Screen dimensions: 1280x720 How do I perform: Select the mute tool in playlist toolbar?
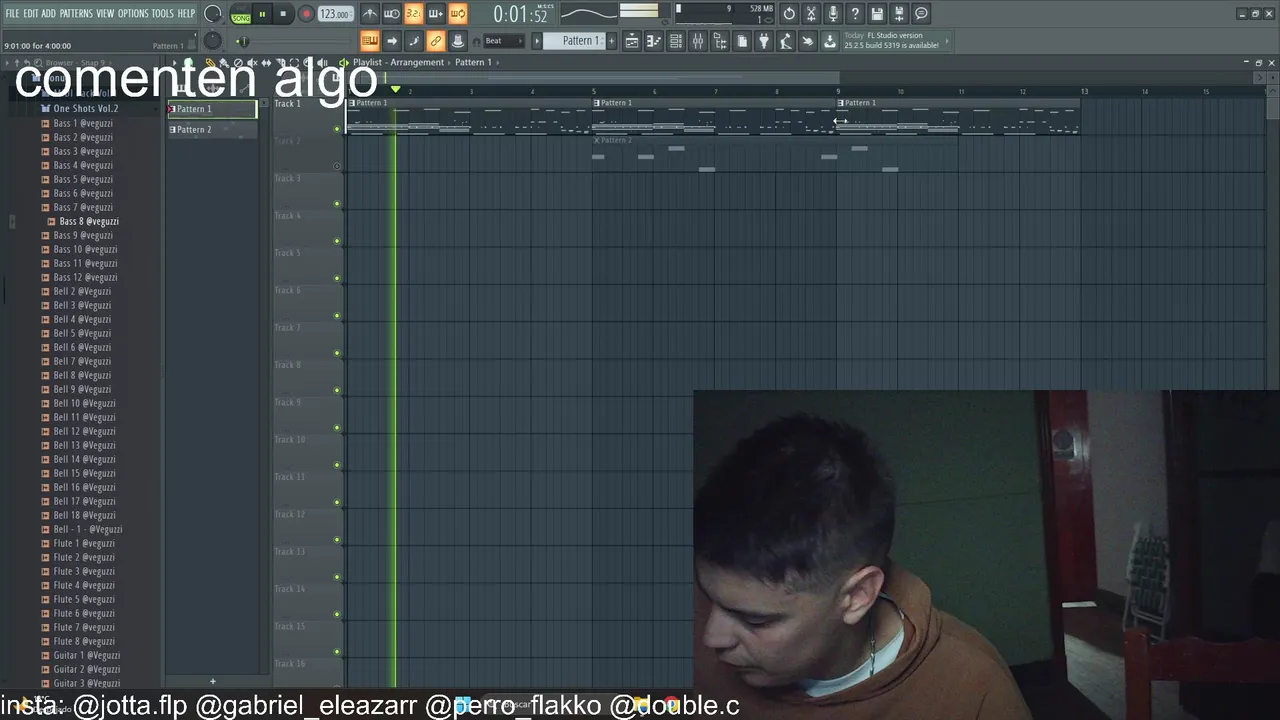[251, 63]
